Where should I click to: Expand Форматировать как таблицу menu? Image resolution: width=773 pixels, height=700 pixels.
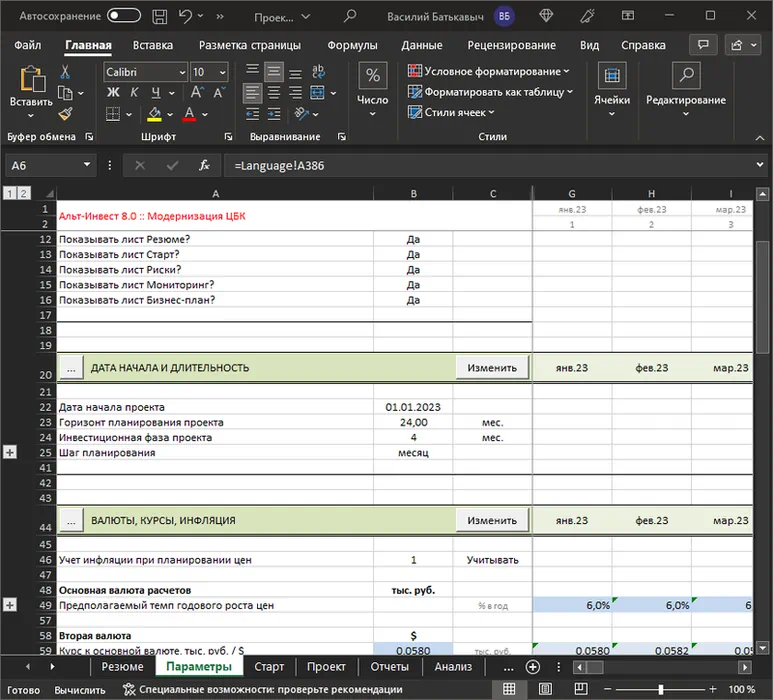490,92
